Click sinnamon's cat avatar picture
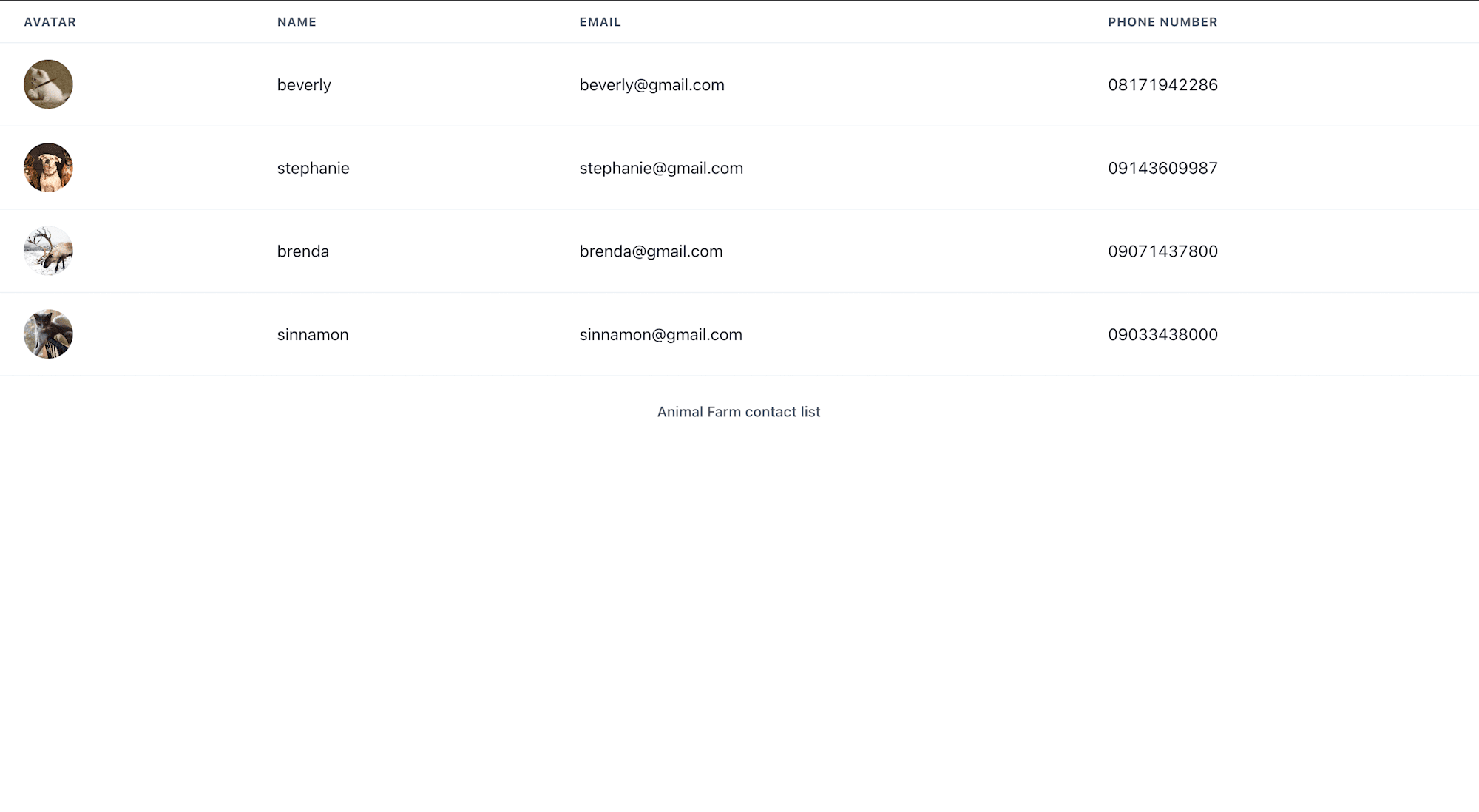 pyautogui.click(x=48, y=334)
